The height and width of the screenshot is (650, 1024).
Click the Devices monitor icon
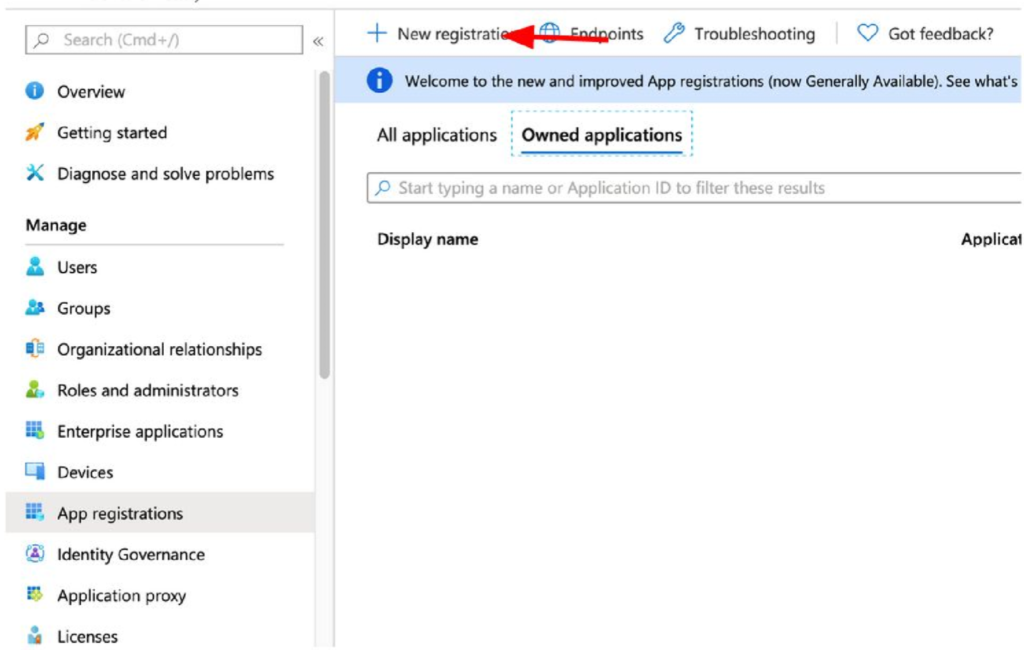[35, 472]
